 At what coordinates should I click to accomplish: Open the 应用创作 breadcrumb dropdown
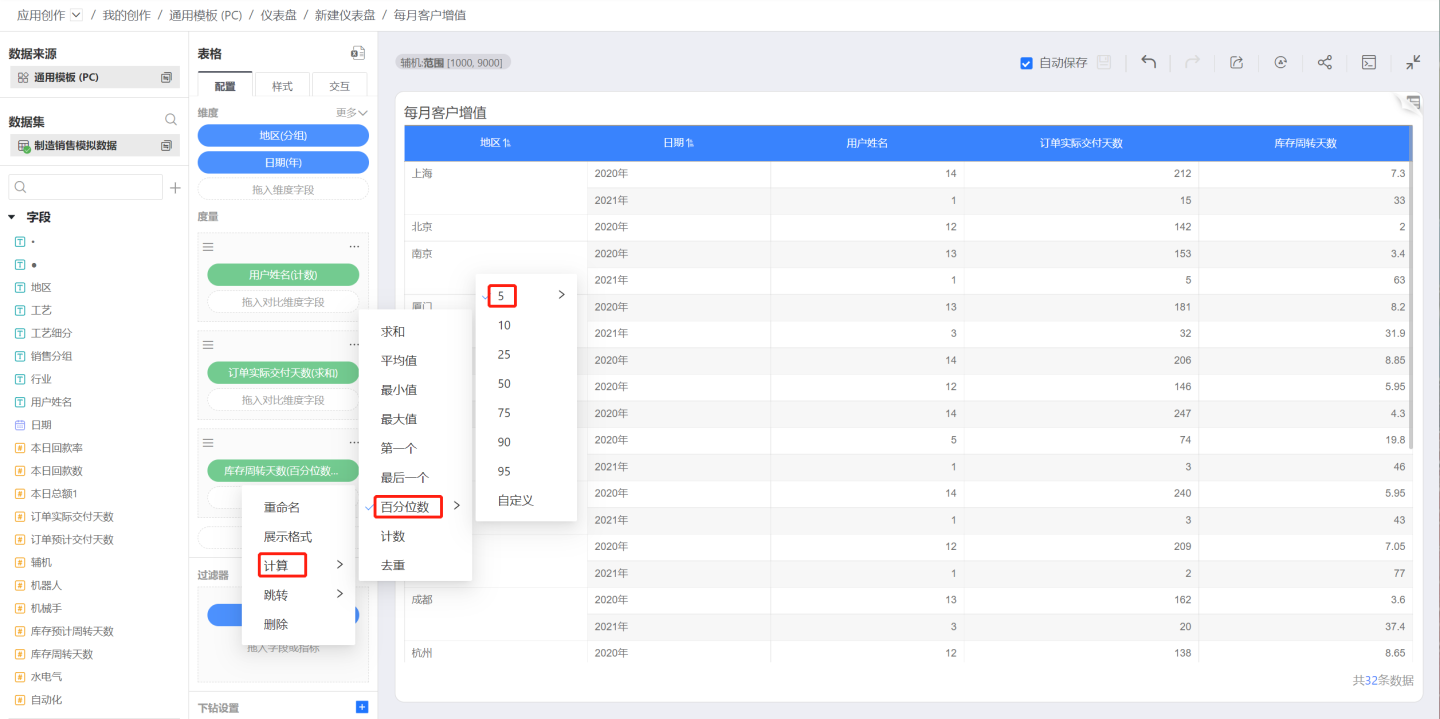click(x=77, y=15)
